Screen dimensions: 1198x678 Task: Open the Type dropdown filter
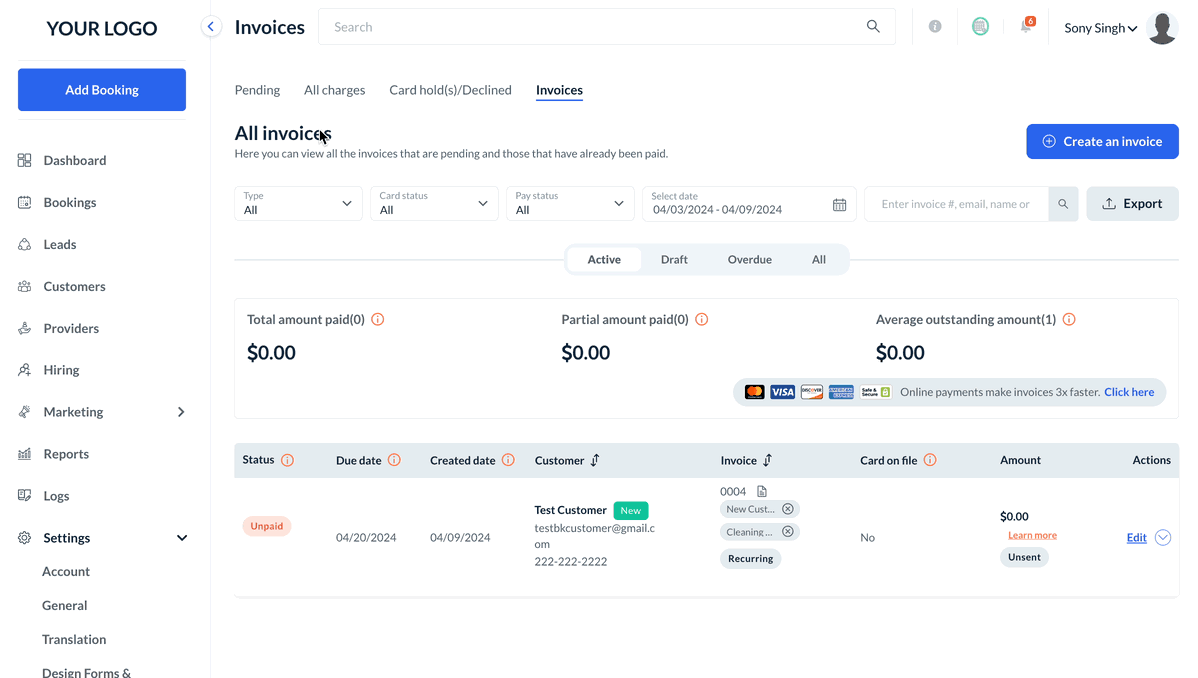tap(298, 204)
